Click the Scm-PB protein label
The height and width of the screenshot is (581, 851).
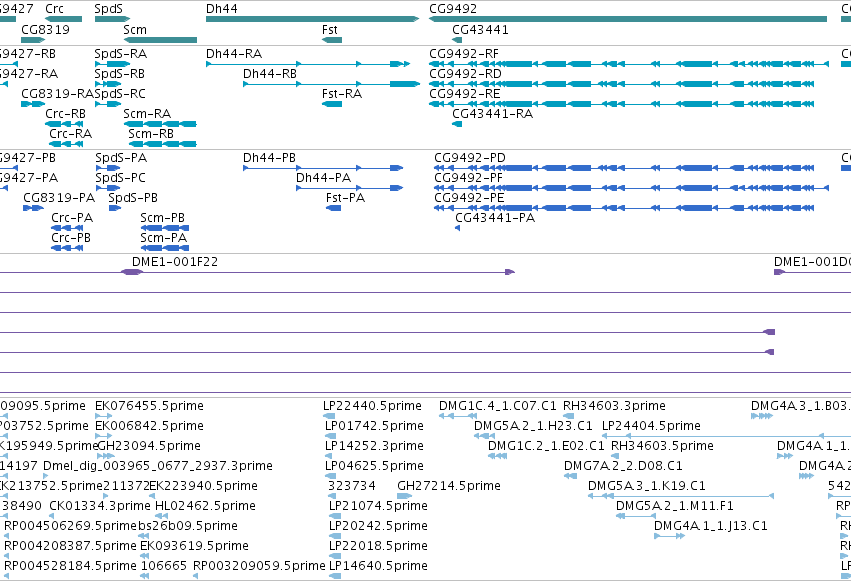click(162, 218)
